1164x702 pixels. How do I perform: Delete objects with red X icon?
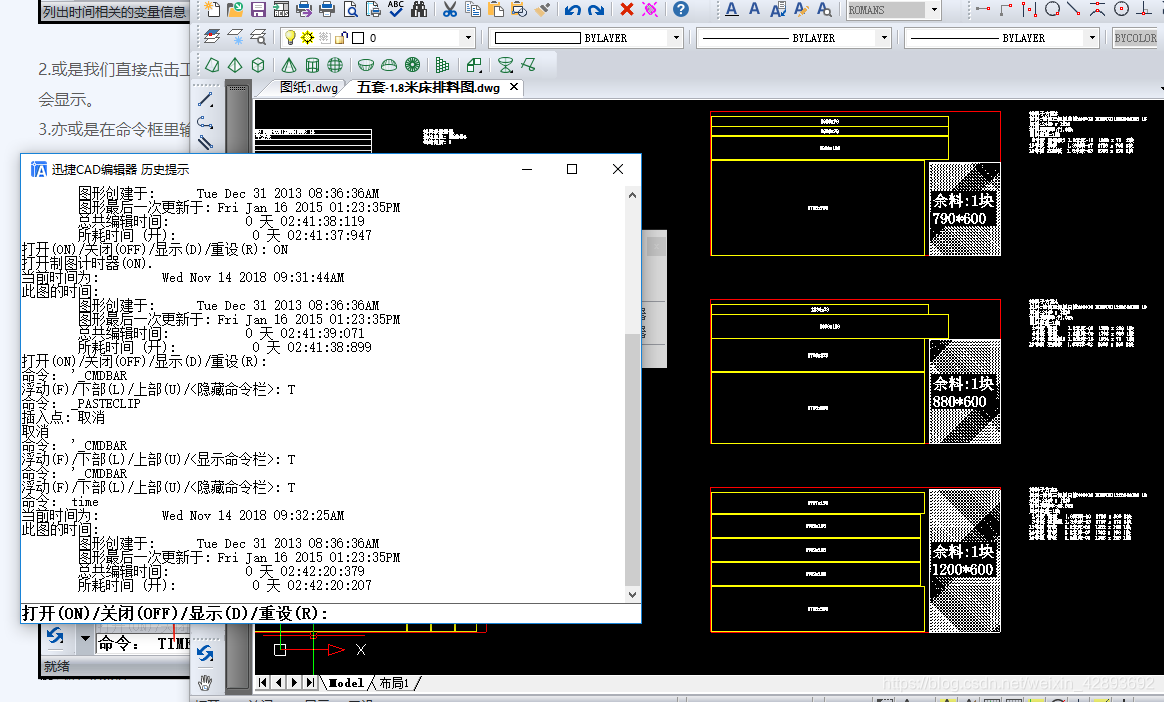[627, 9]
